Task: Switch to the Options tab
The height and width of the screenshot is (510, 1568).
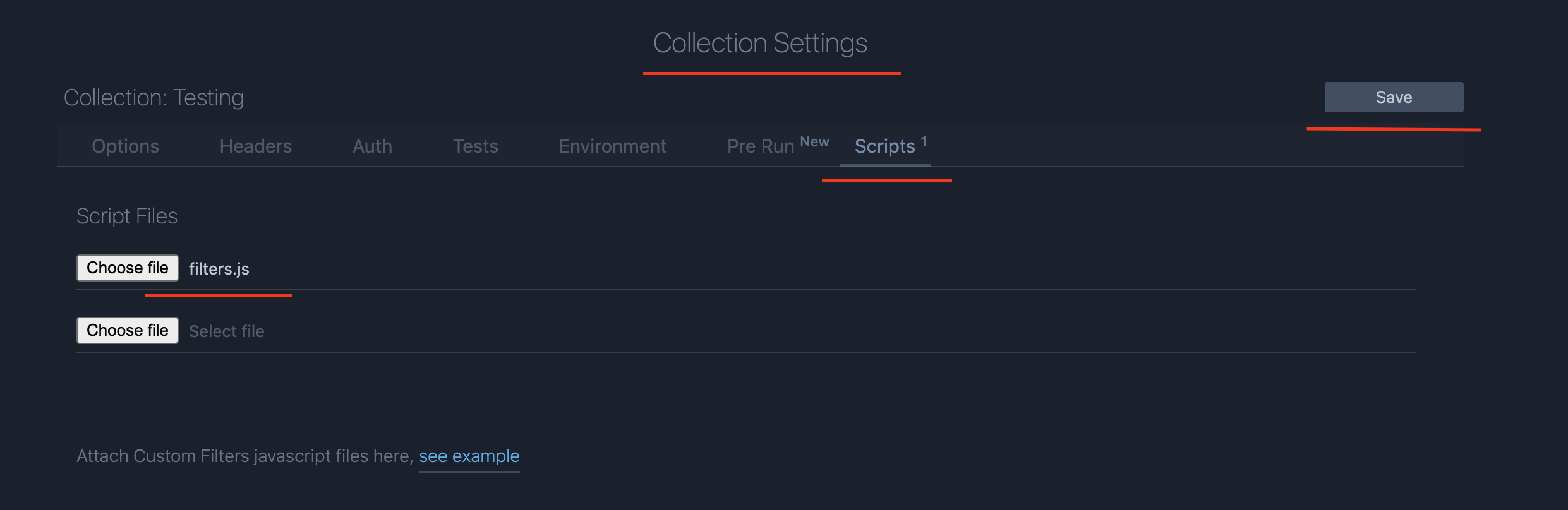Action: (125, 146)
